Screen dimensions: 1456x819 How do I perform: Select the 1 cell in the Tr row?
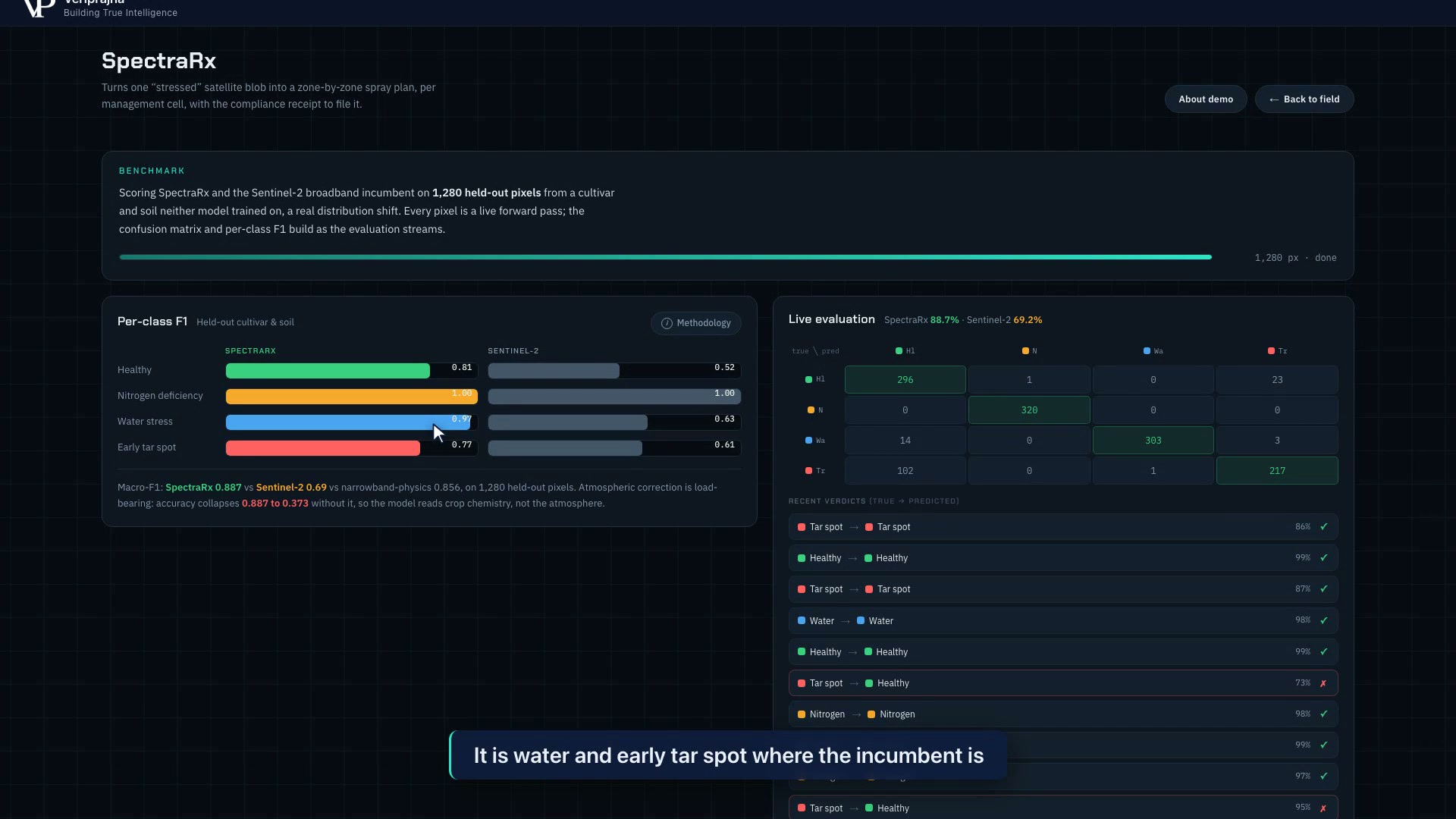[1153, 471]
